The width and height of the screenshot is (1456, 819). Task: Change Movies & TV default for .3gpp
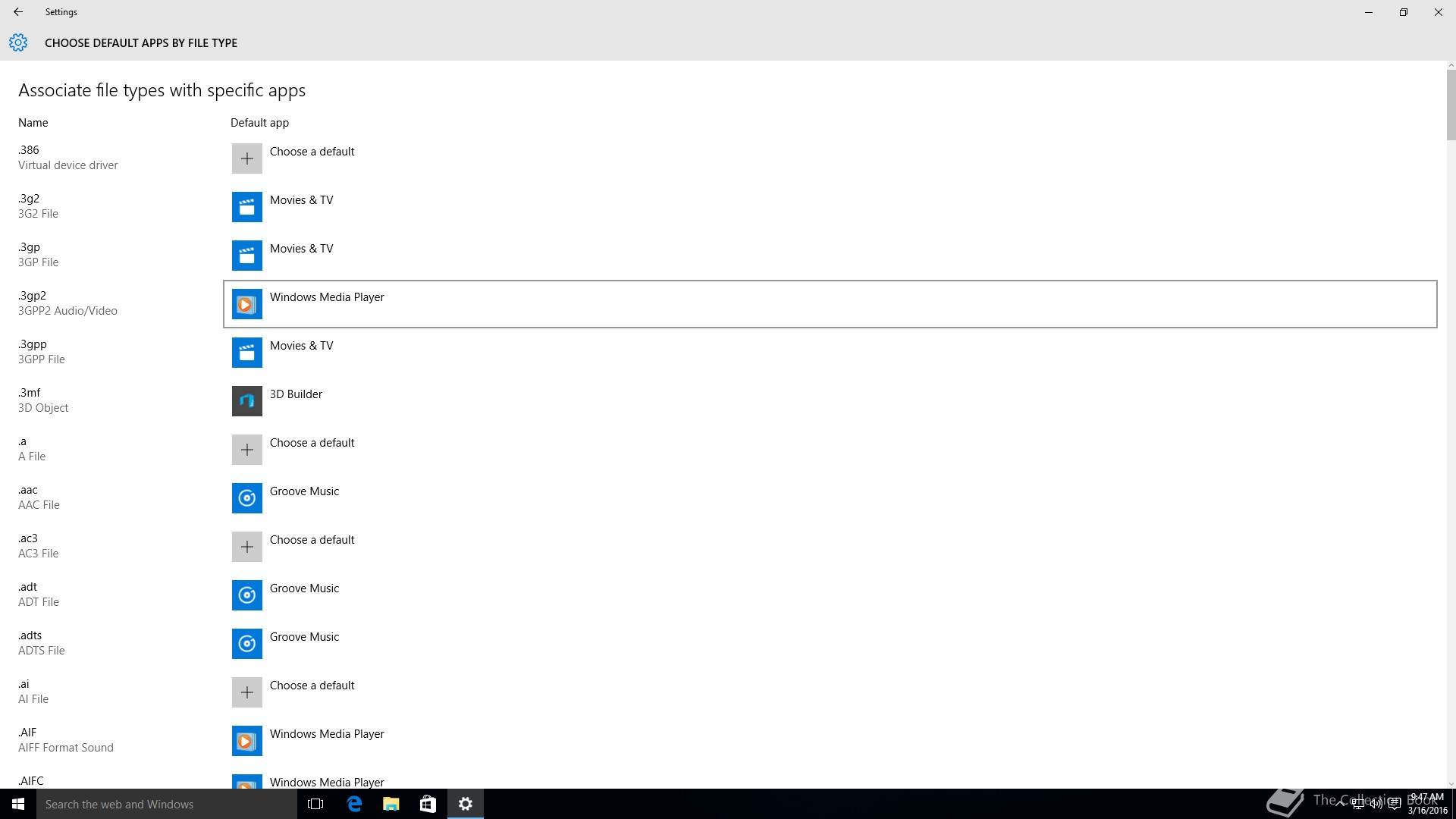(301, 346)
